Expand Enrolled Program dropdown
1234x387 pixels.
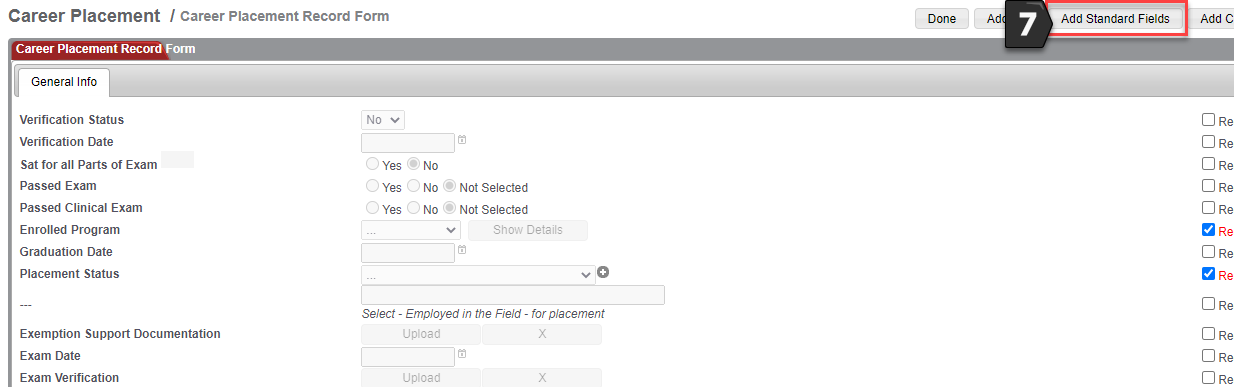(x=410, y=230)
